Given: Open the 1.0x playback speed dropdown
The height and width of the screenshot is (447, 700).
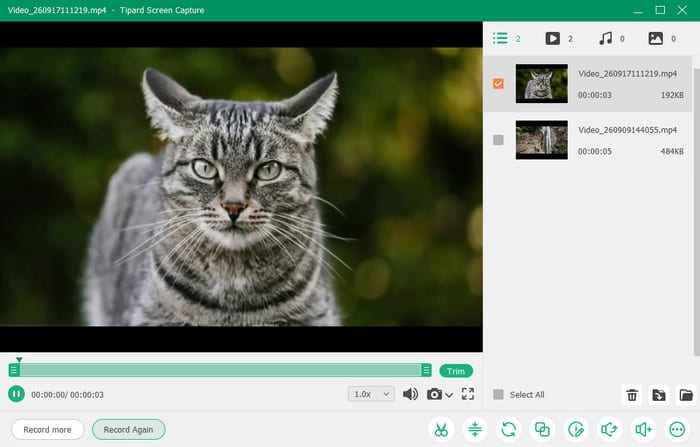Looking at the screenshot, I should [x=371, y=394].
